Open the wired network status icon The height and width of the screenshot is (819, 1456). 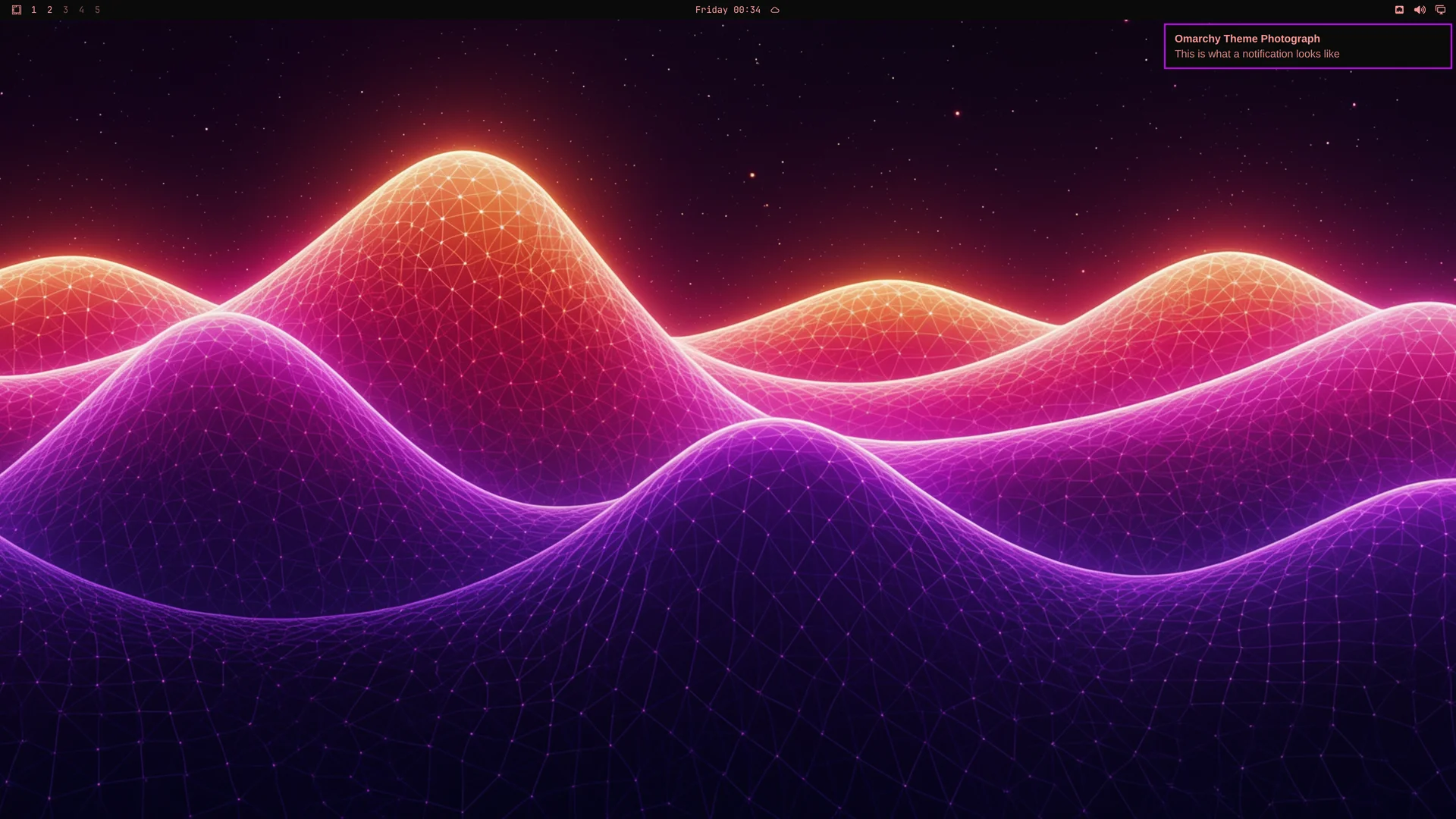click(1399, 10)
